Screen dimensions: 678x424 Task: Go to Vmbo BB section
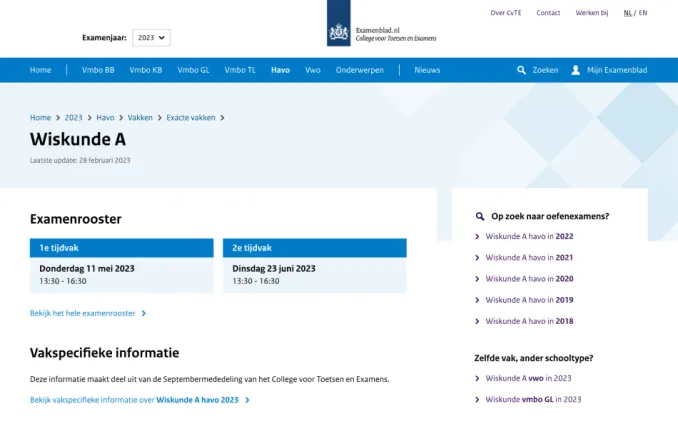pos(98,70)
